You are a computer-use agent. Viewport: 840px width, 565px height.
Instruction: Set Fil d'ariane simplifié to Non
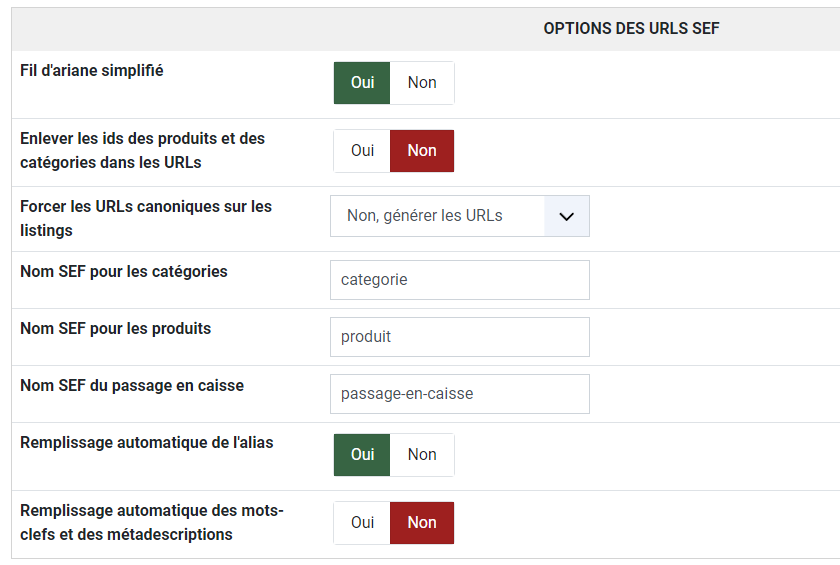422,83
